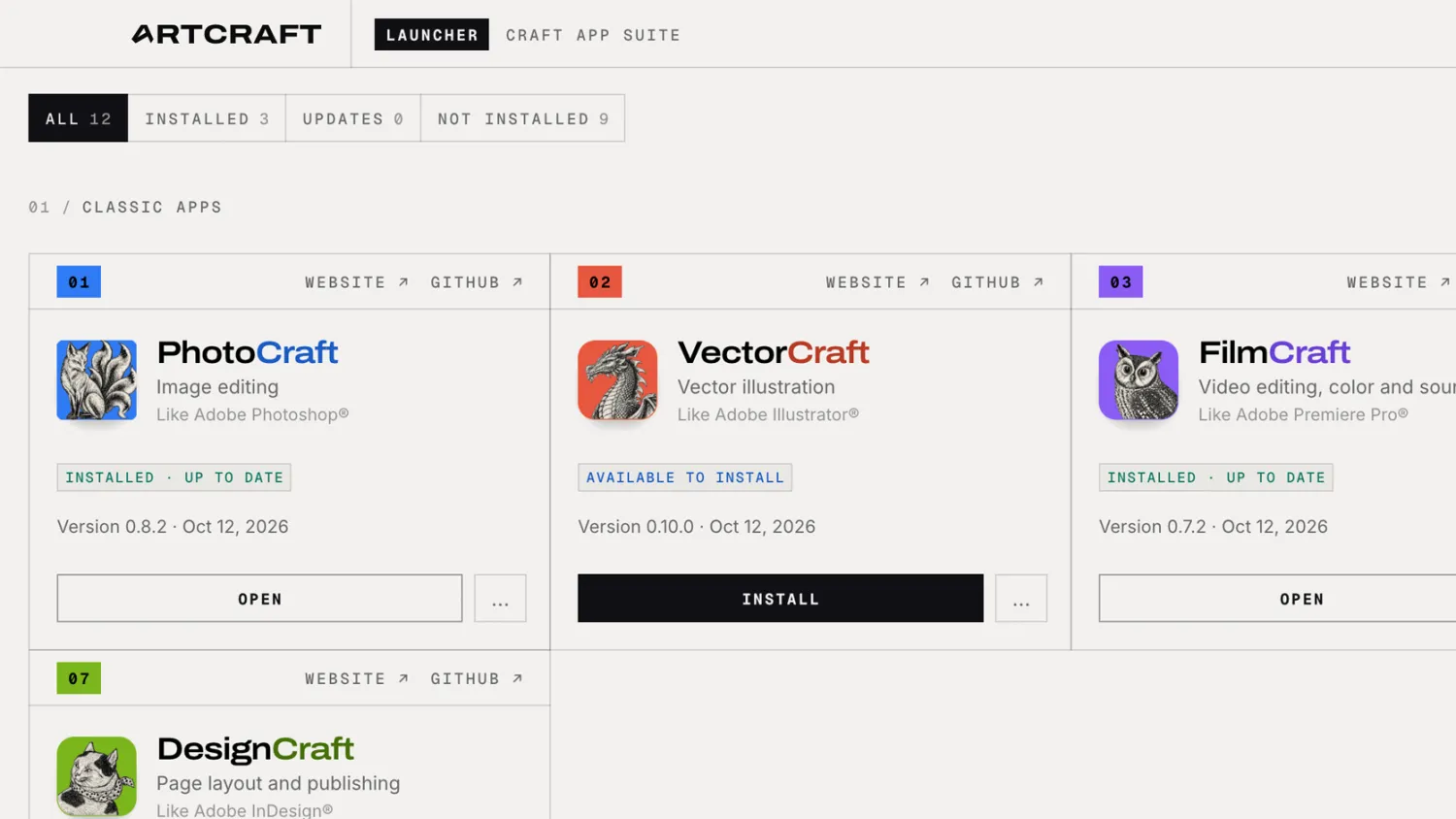This screenshot has height=819, width=1456.
Task: Click FilmCraft Version 0.7.2 text
Action: point(1213,527)
